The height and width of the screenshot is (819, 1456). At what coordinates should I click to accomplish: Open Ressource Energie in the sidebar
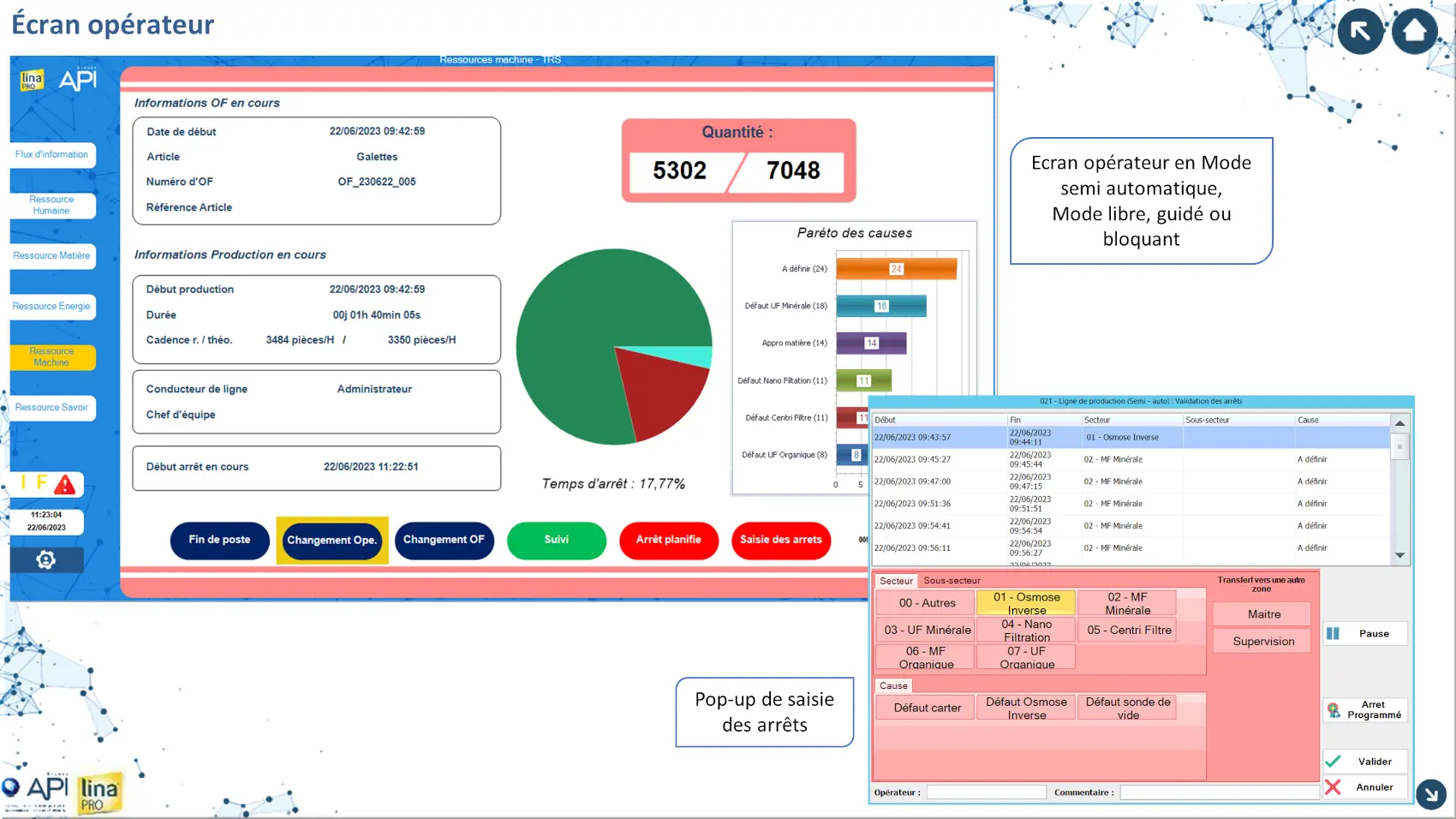click(x=51, y=307)
